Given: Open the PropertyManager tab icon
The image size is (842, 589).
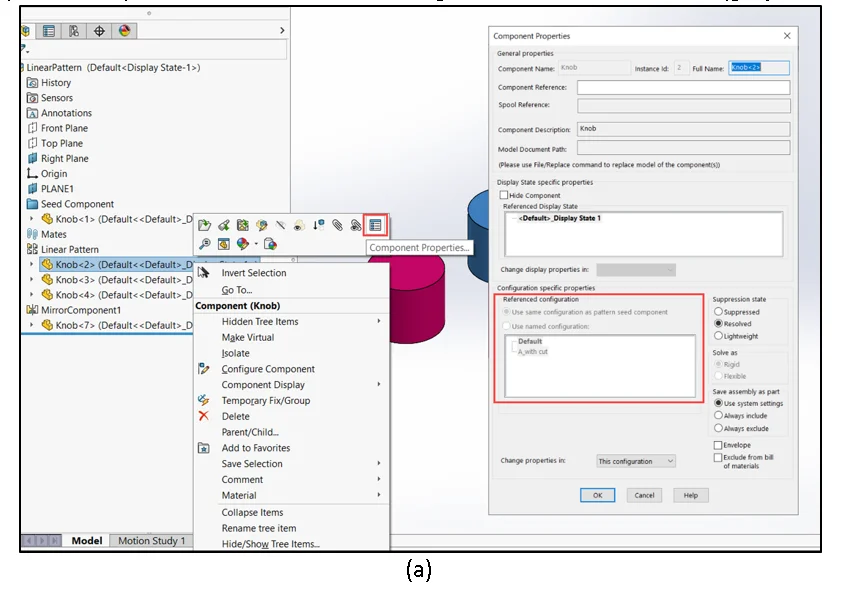Looking at the screenshot, I should 49,31.
